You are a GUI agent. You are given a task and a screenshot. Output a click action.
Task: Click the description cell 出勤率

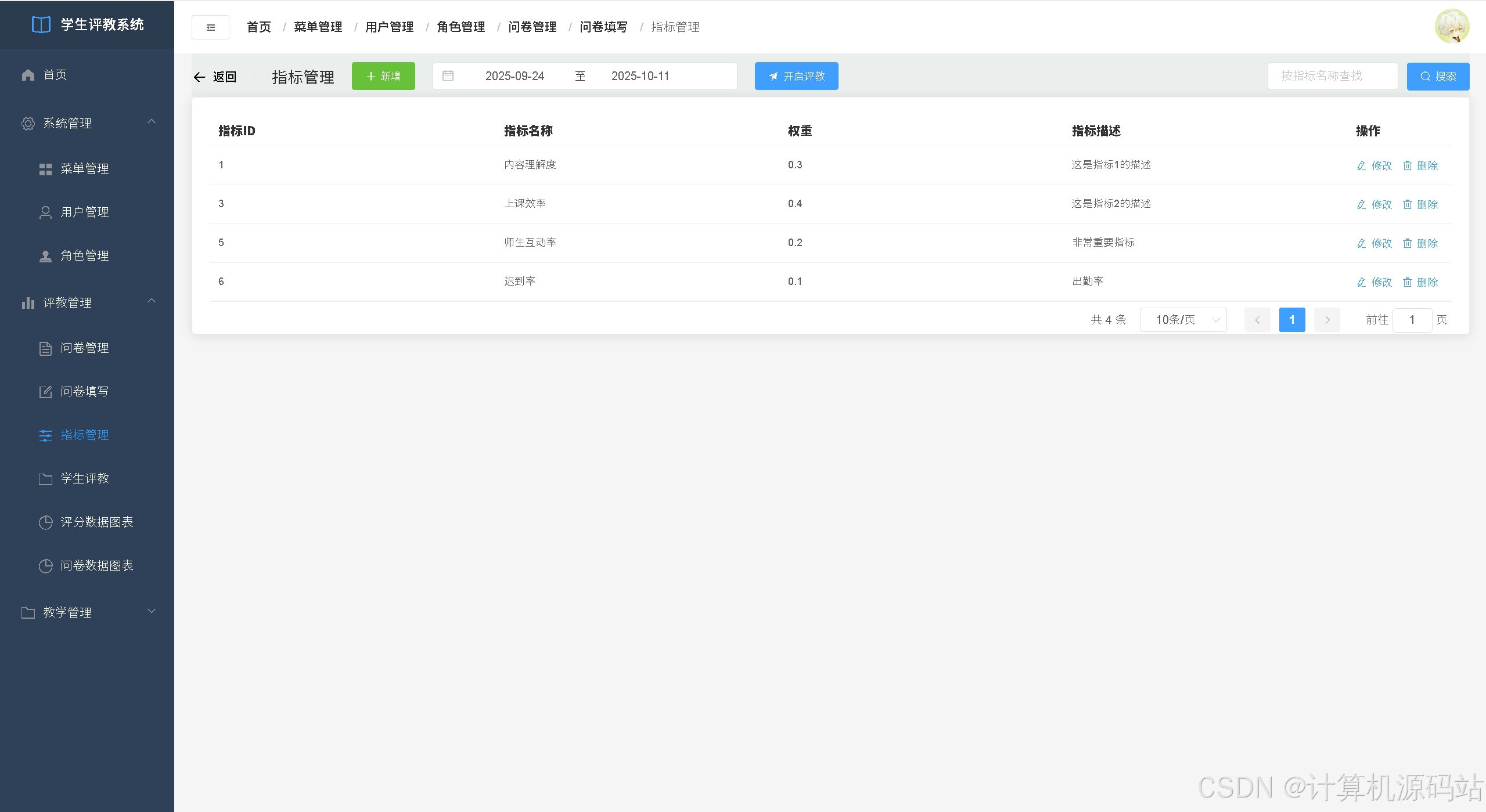click(1088, 282)
